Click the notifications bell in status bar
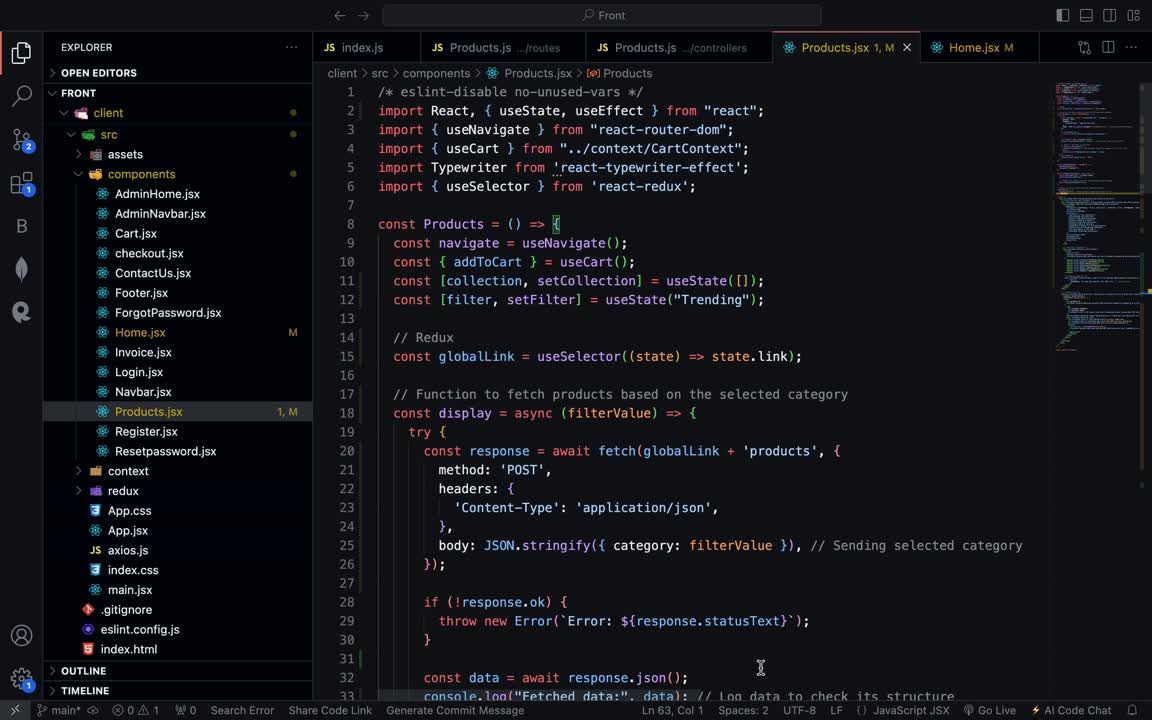1152x720 pixels. pyautogui.click(x=1132, y=710)
